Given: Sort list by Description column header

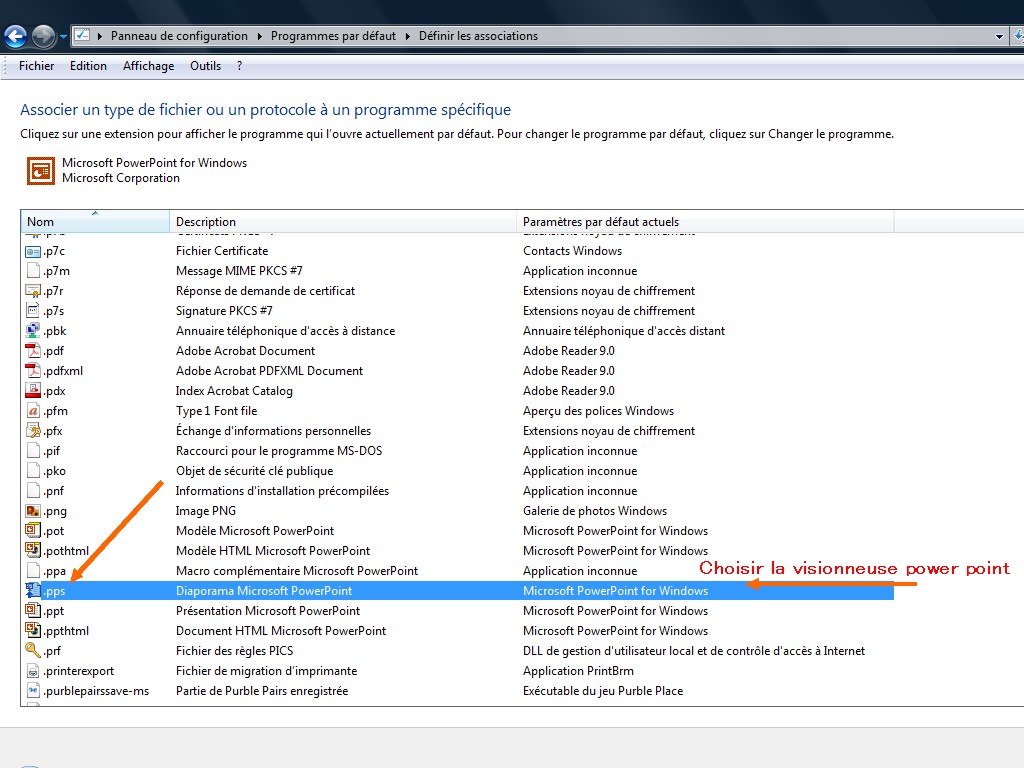Looking at the screenshot, I should point(343,221).
